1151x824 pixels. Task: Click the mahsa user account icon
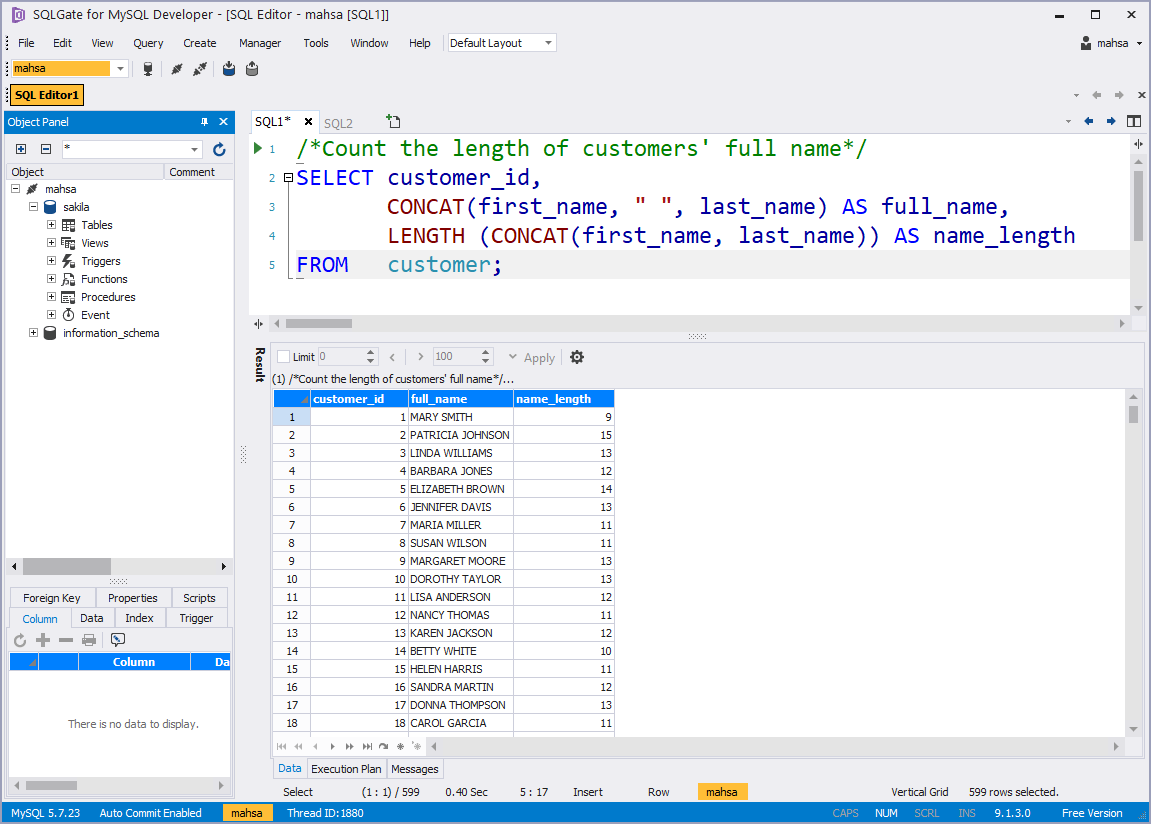click(x=1086, y=43)
